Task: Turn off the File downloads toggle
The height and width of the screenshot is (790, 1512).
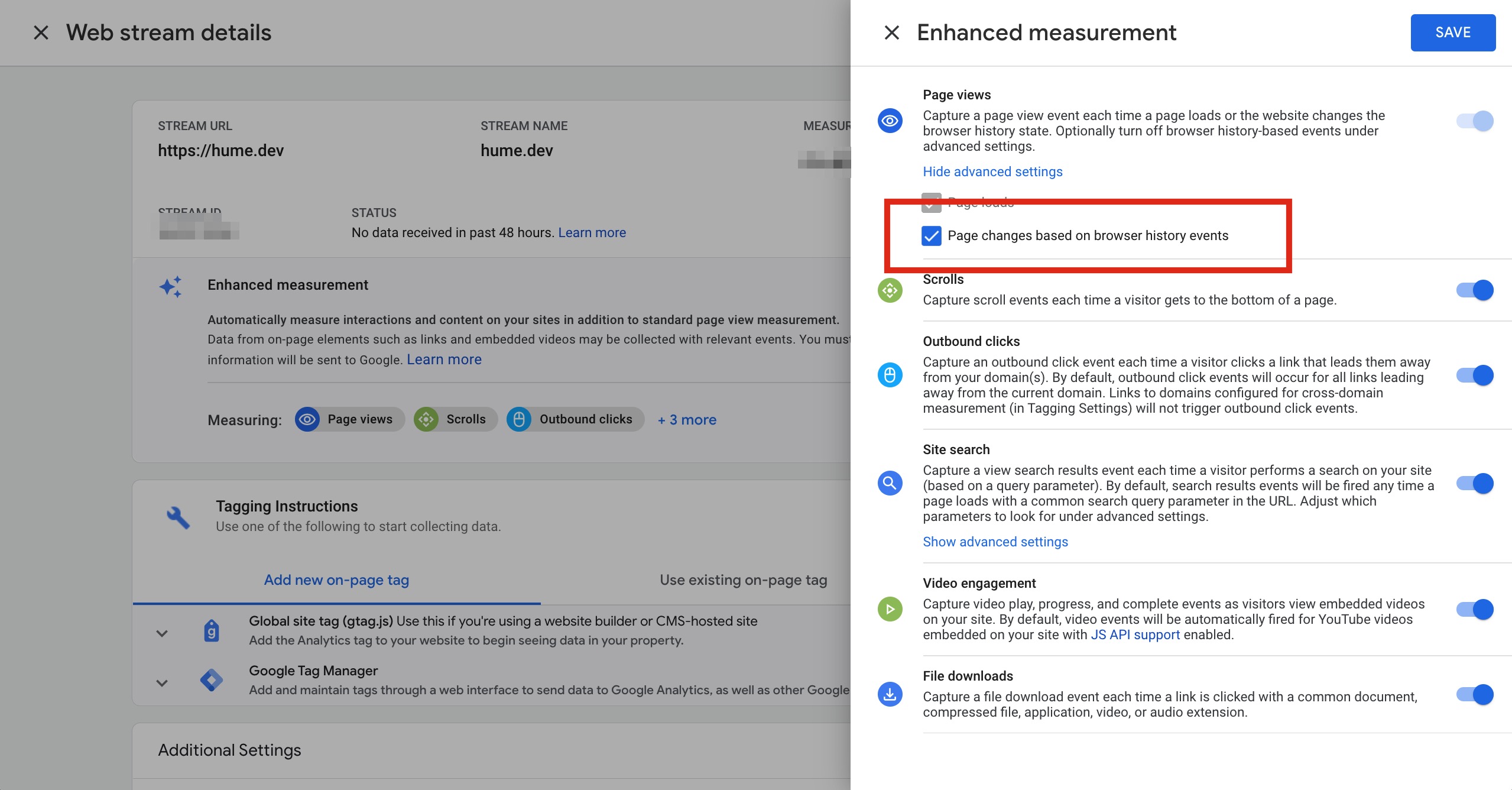Action: [x=1475, y=694]
